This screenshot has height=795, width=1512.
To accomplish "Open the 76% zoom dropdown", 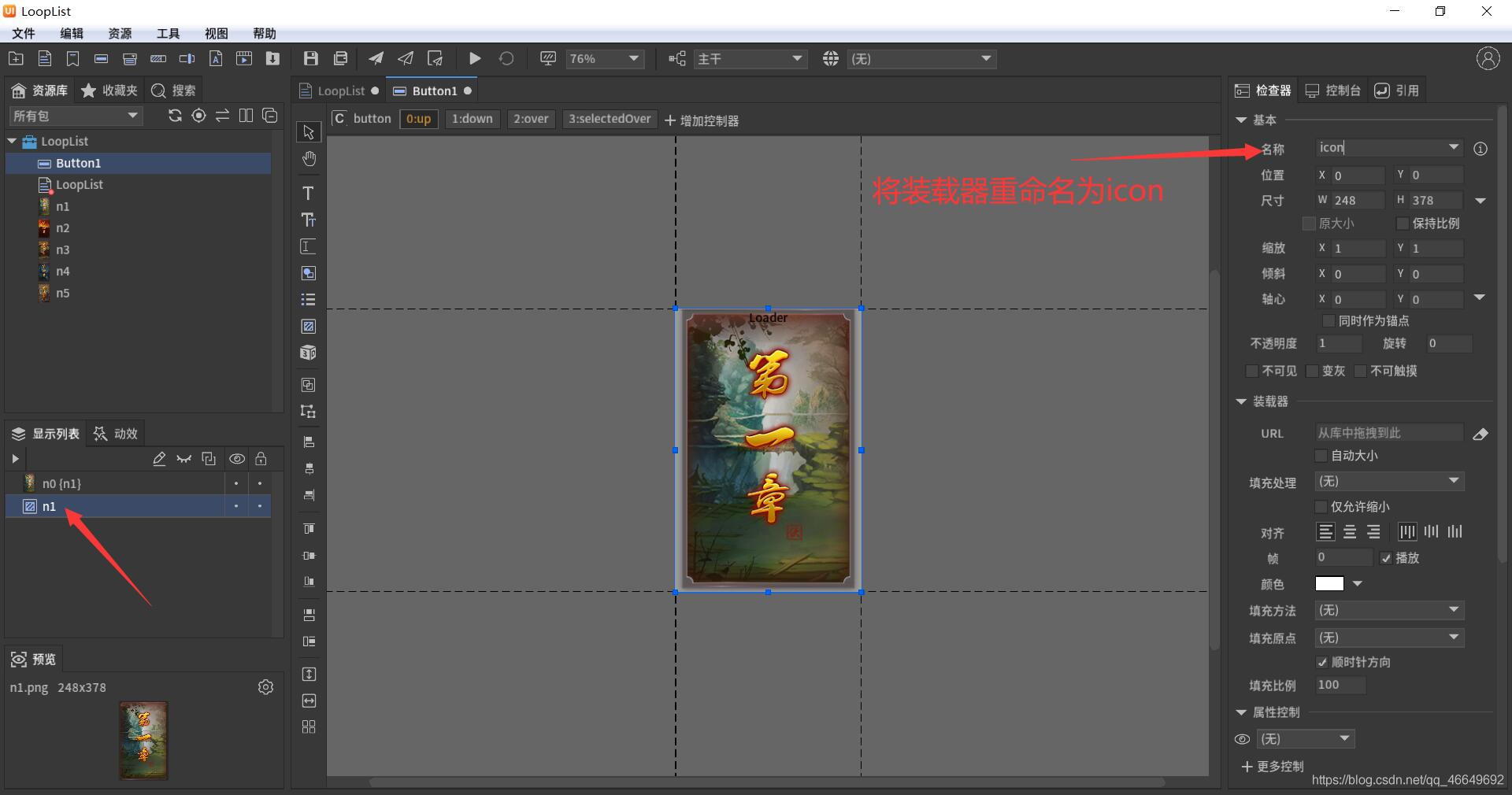I will [604, 59].
